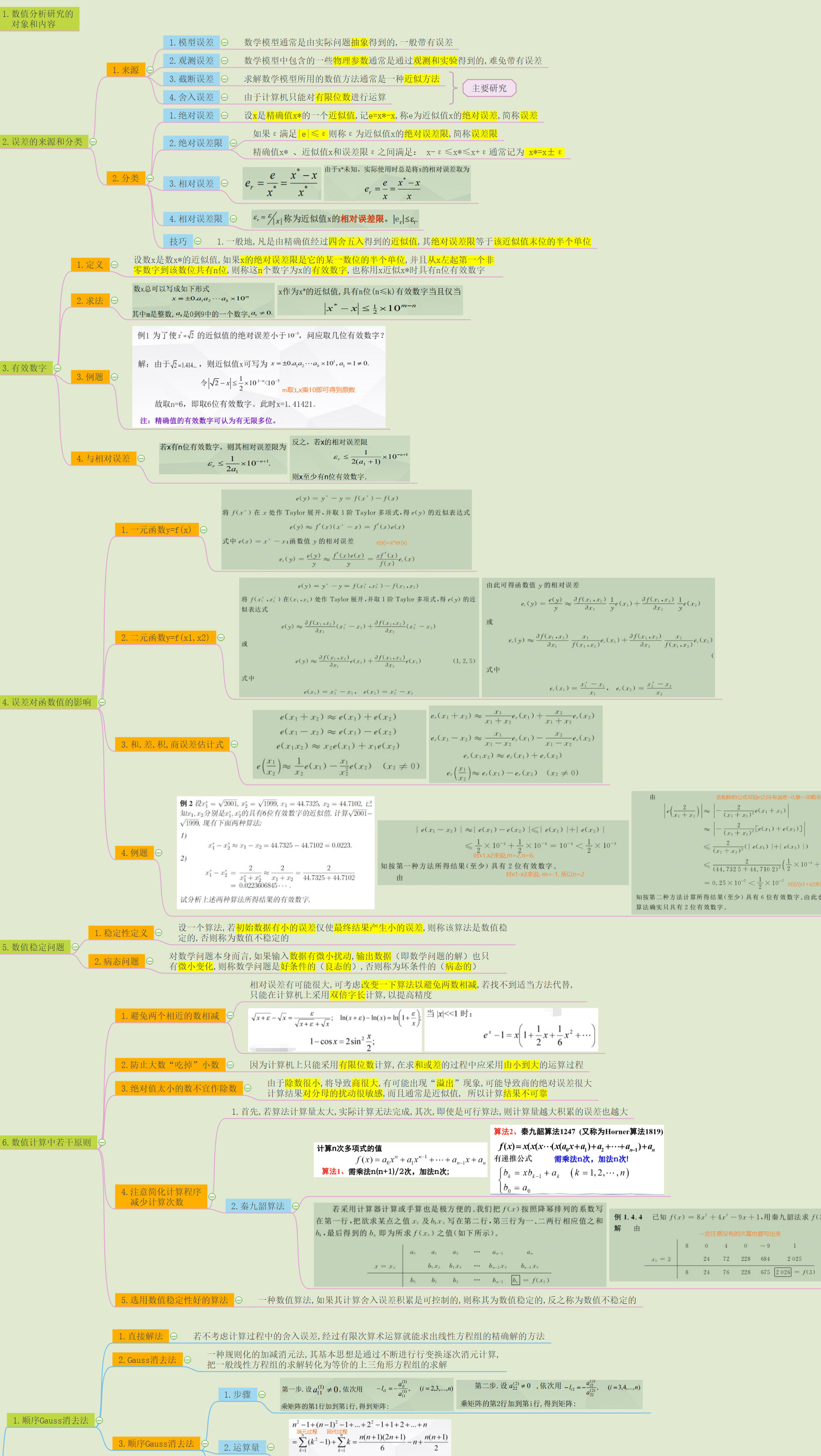
Task: Select the '2. 防止大数"吃掉"小数' node
Action: 170,1065
